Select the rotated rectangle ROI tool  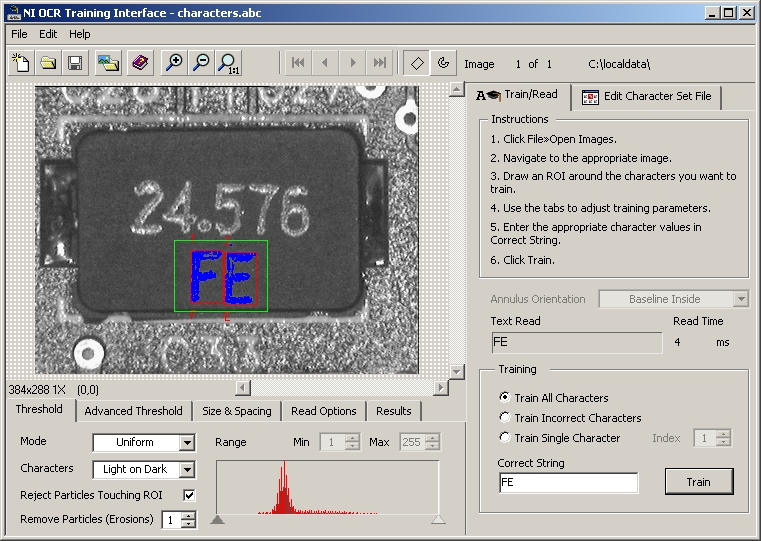tap(417, 63)
